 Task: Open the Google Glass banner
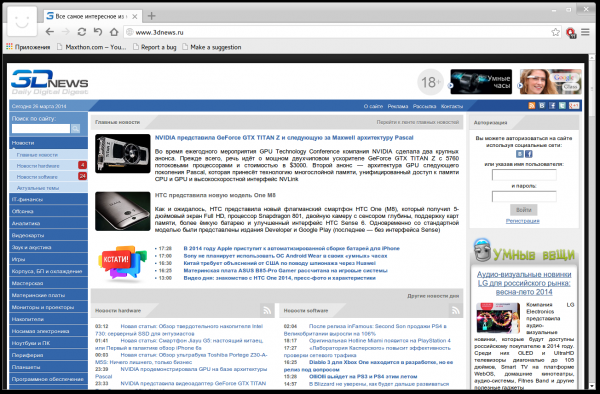[551, 81]
